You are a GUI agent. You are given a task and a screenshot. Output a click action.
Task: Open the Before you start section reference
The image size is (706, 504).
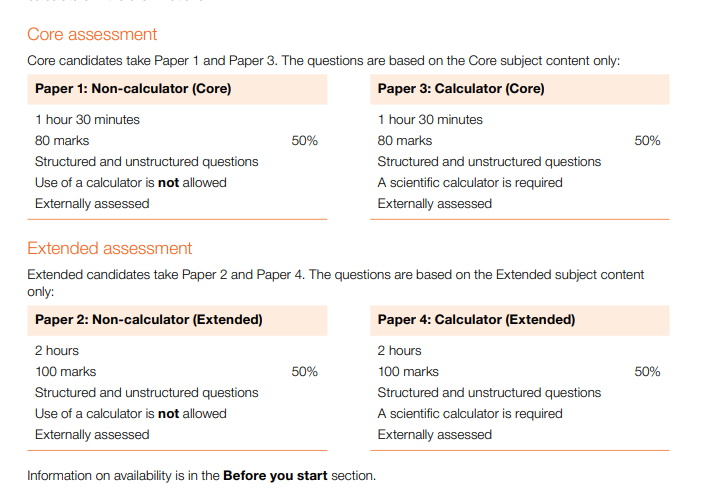pyautogui.click(x=275, y=475)
